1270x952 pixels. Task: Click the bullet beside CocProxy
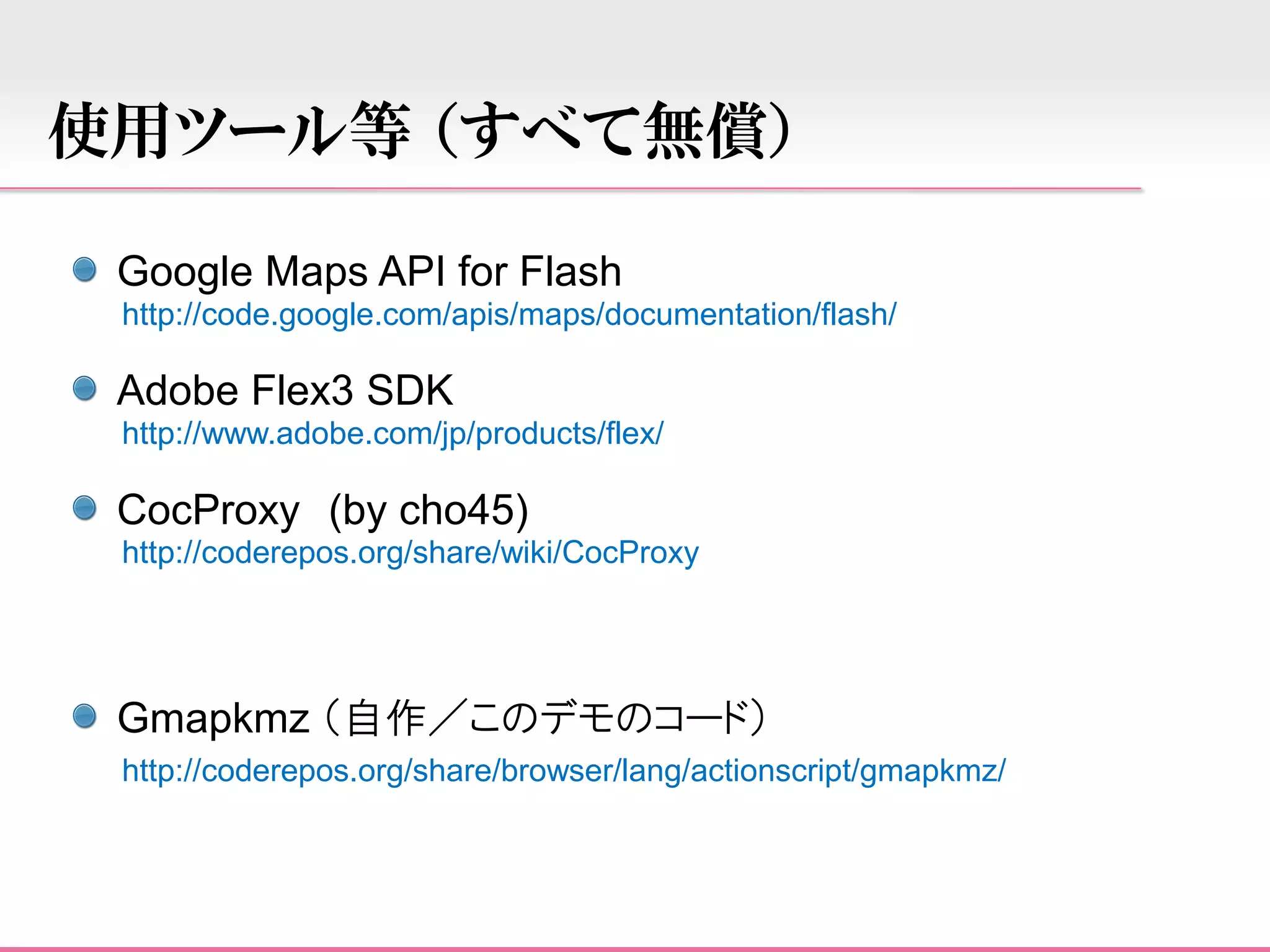(x=84, y=508)
